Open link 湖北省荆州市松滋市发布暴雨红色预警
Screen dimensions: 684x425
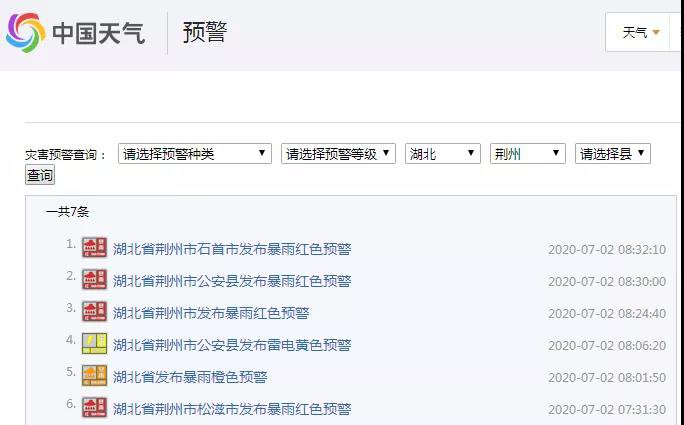[232, 409]
